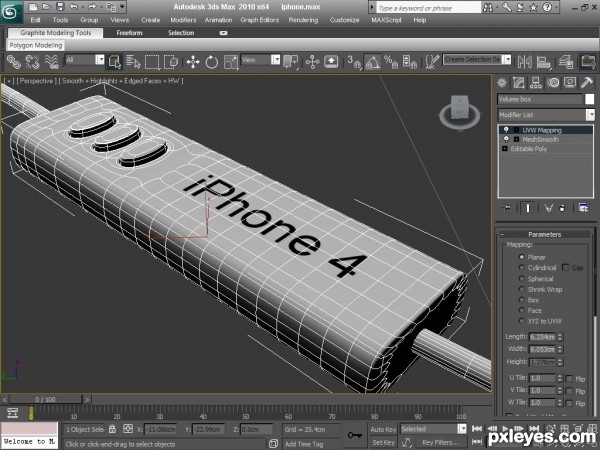Click the Align tool
Viewport: 600px width, 450px height.
[543, 61]
